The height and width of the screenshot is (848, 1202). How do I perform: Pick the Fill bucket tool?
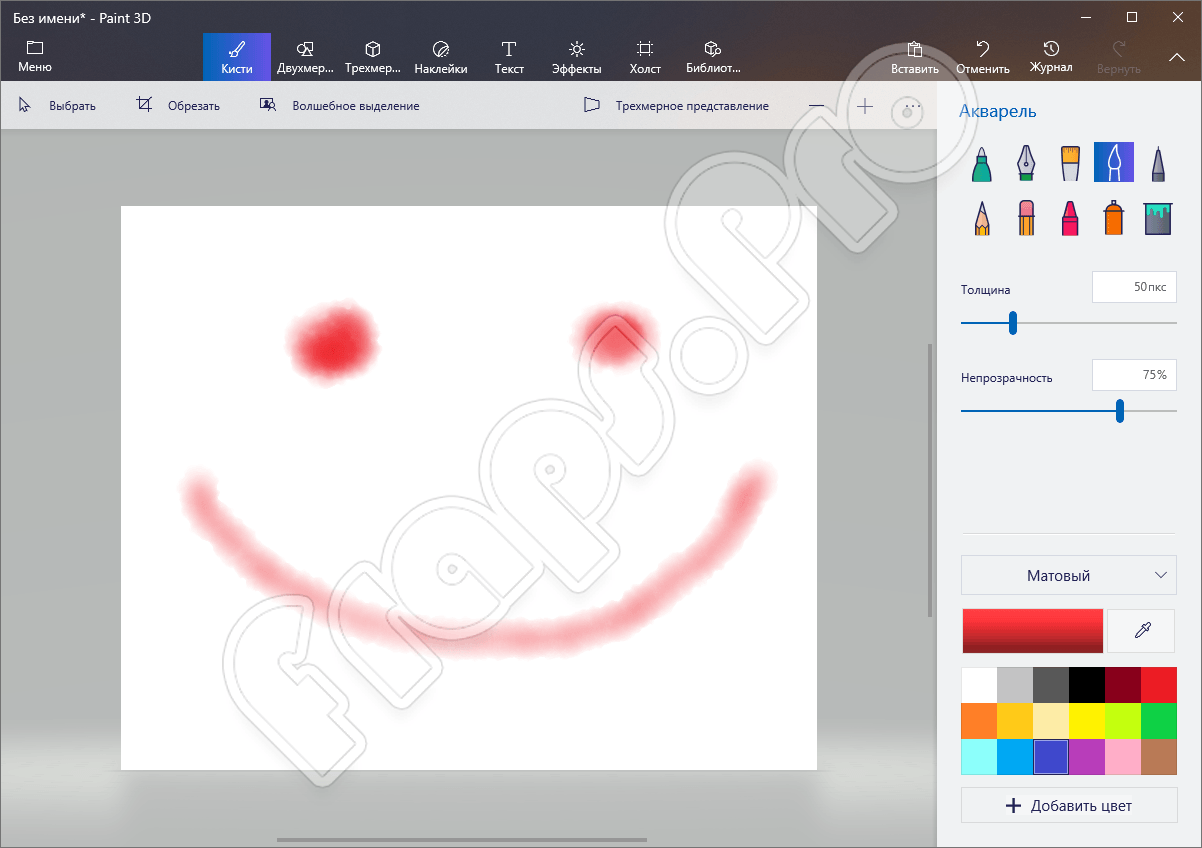(1157, 217)
